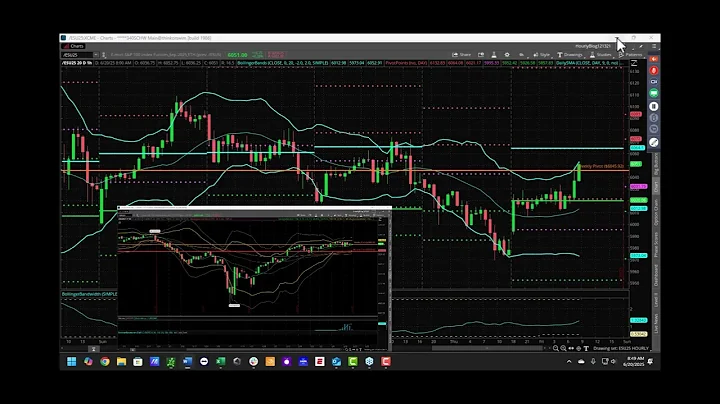Open Microsoft Store from taskbar
Viewport: 720px width, 404px height.
(x=138, y=362)
